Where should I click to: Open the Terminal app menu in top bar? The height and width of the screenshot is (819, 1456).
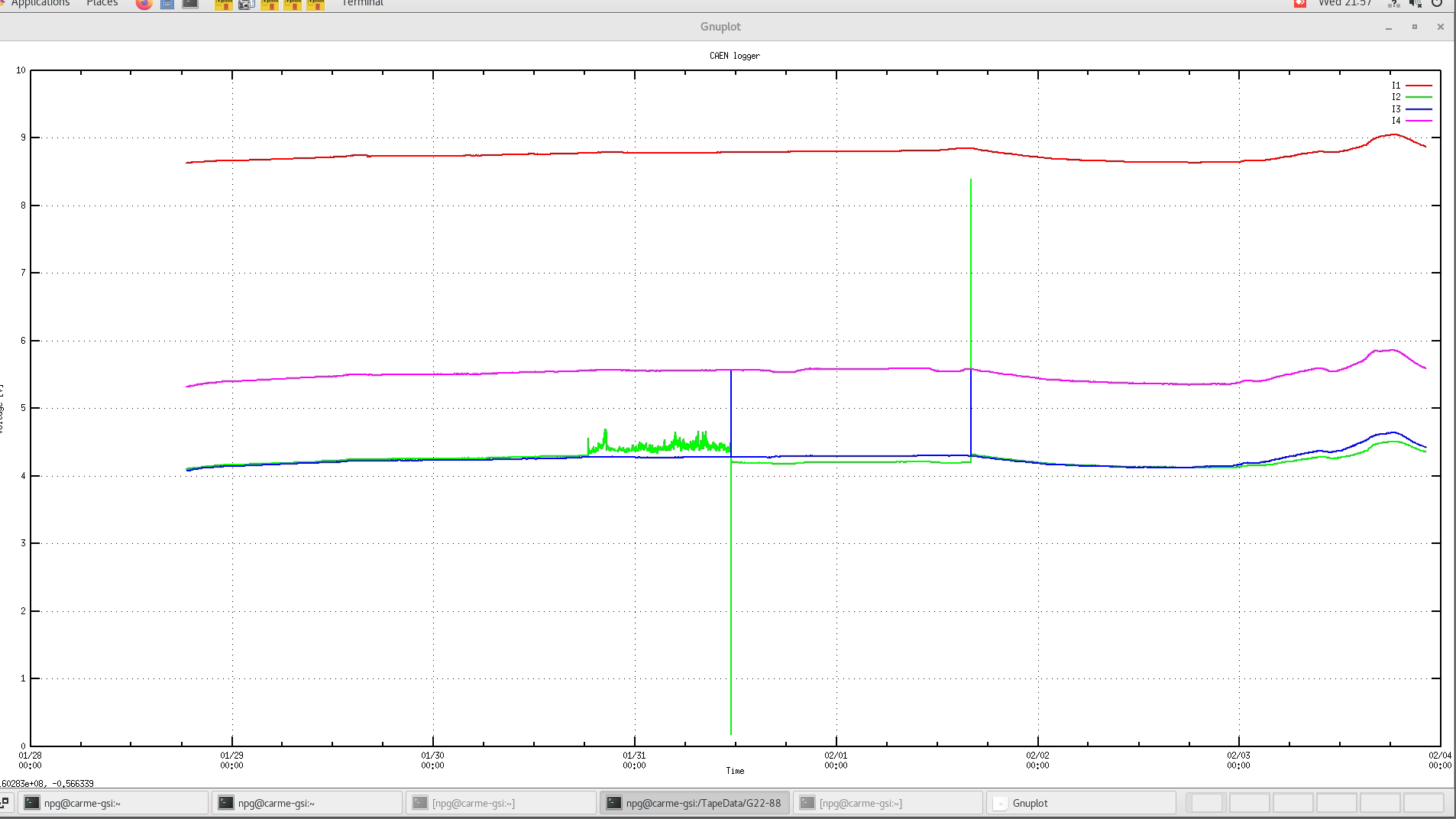tap(362, 4)
